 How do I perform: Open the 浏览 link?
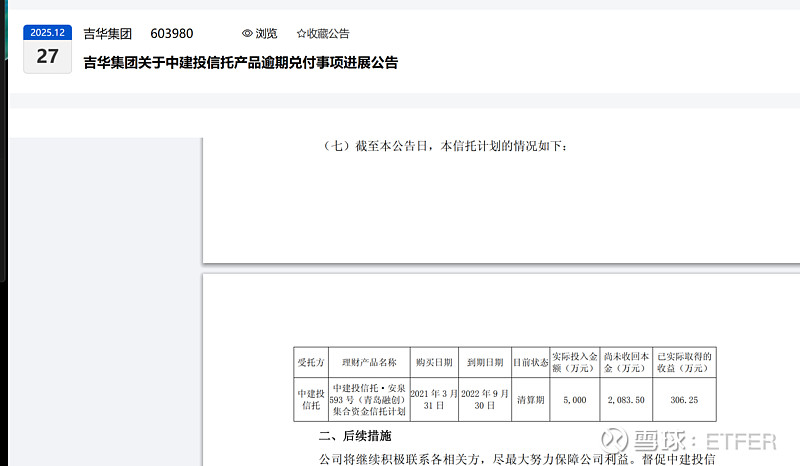(x=266, y=34)
